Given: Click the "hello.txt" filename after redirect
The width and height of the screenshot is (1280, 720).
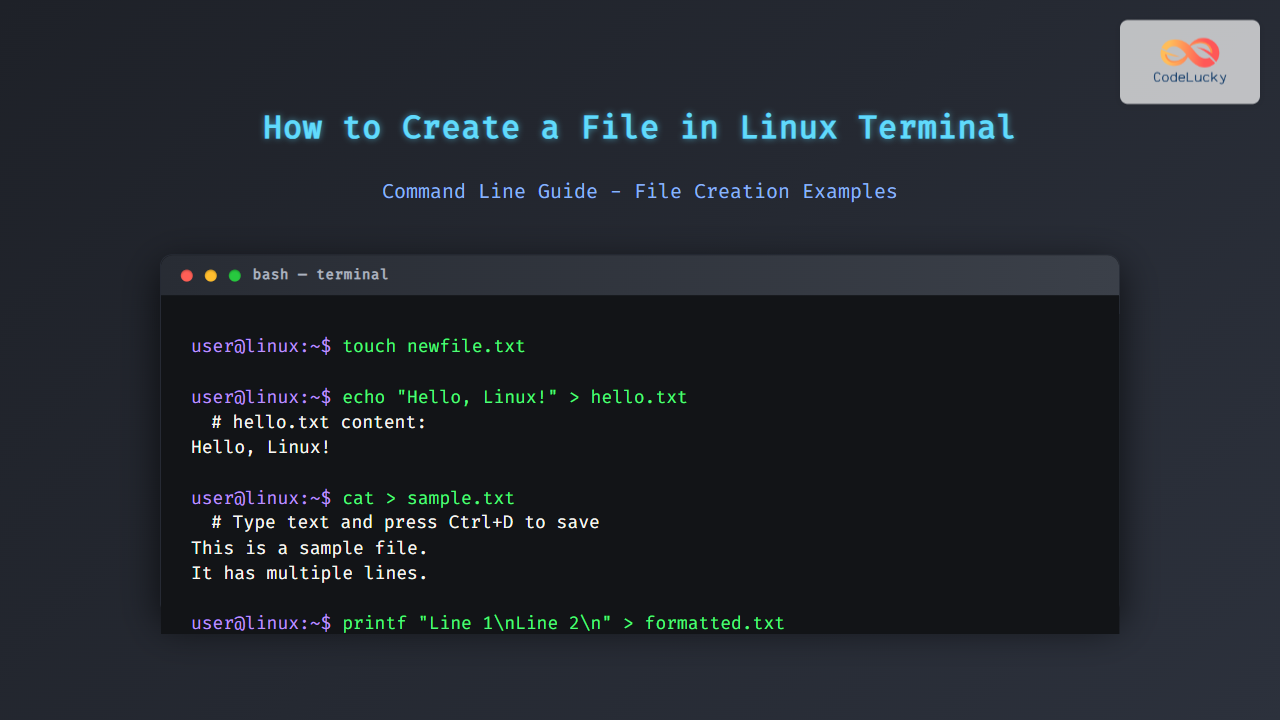Looking at the screenshot, I should pos(639,397).
